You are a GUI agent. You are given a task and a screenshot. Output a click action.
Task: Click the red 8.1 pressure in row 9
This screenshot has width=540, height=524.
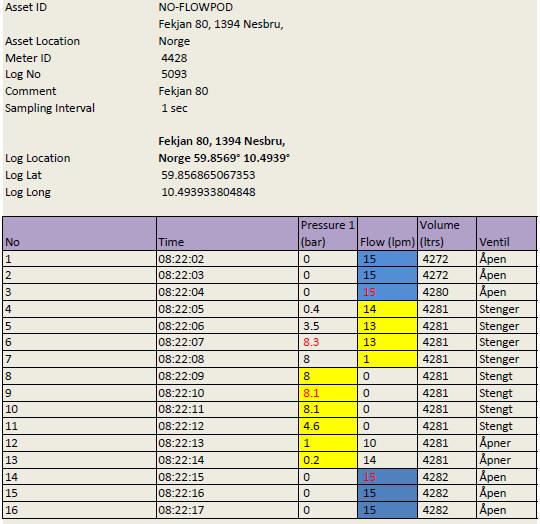tap(328, 393)
